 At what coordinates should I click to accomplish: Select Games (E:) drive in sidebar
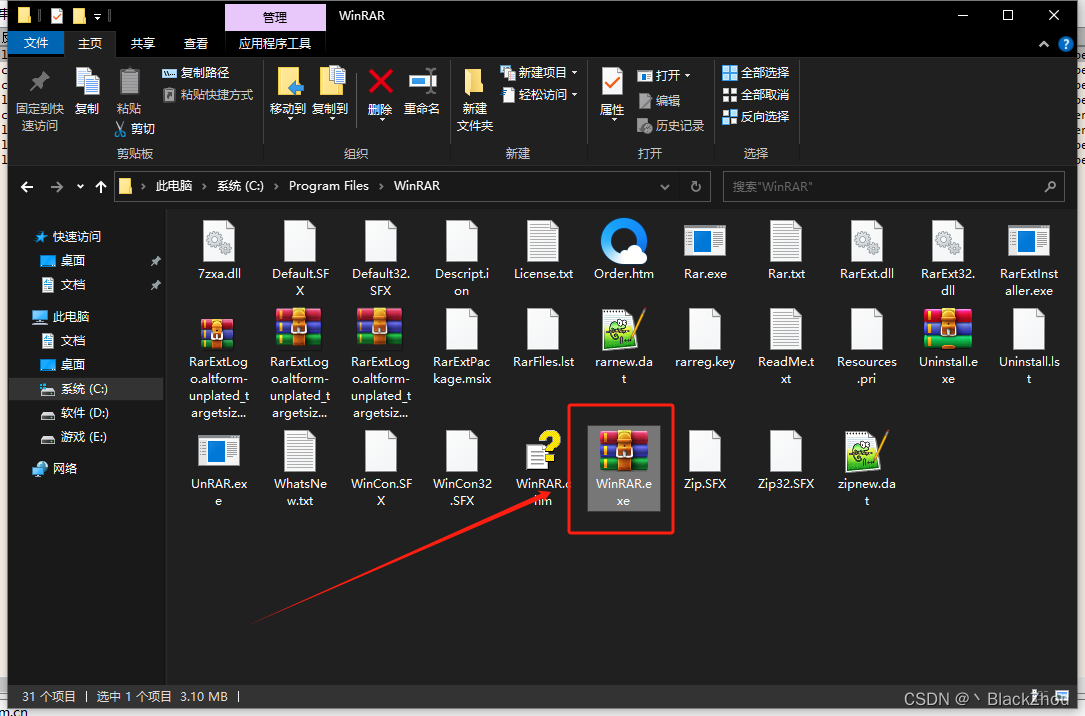(86, 437)
